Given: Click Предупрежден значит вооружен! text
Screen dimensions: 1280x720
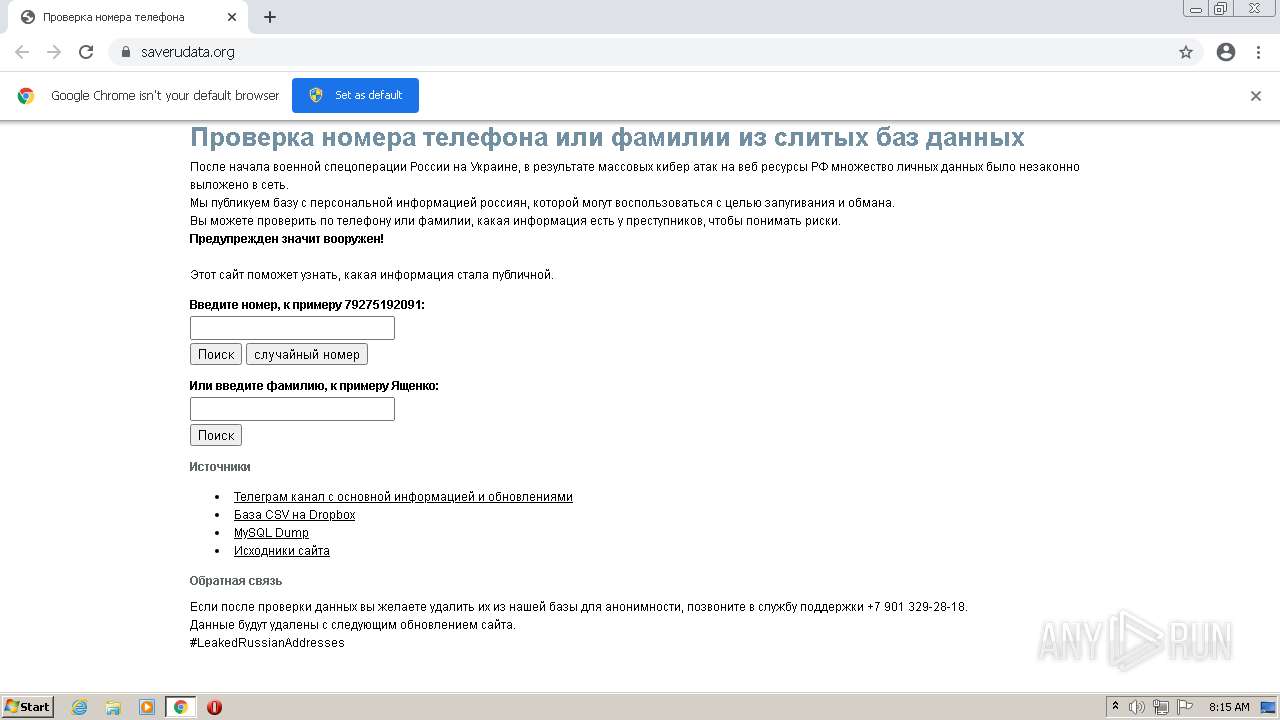Looking at the screenshot, I should (287, 239).
